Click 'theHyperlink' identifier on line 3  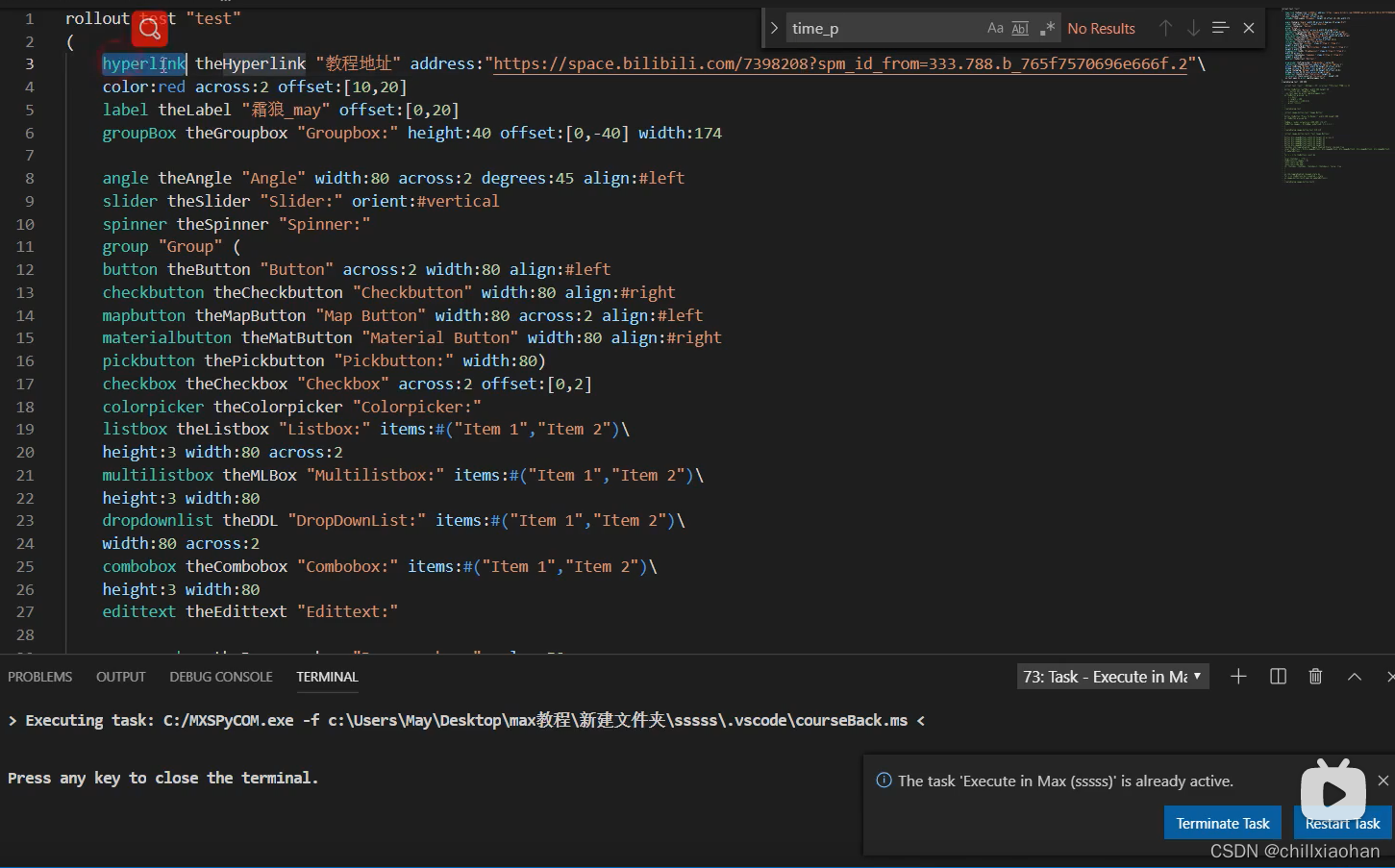[251, 63]
